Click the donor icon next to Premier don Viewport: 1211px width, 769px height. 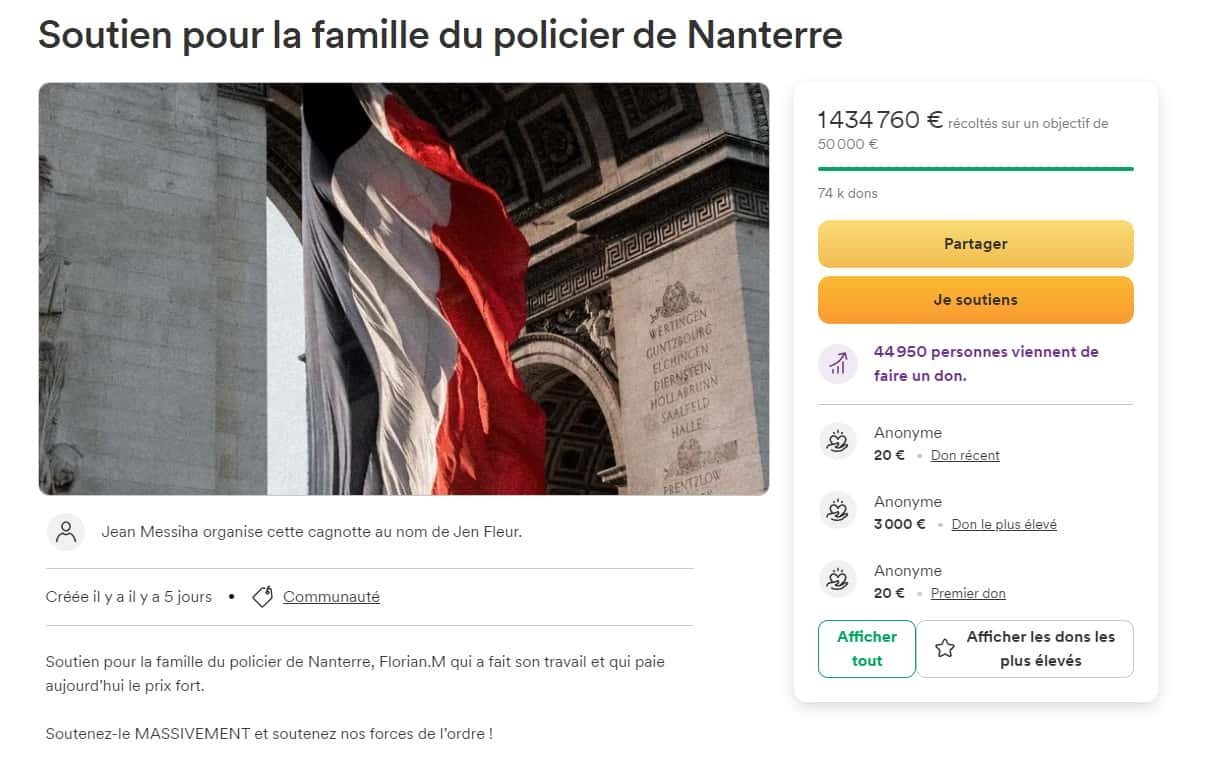click(838, 579)
